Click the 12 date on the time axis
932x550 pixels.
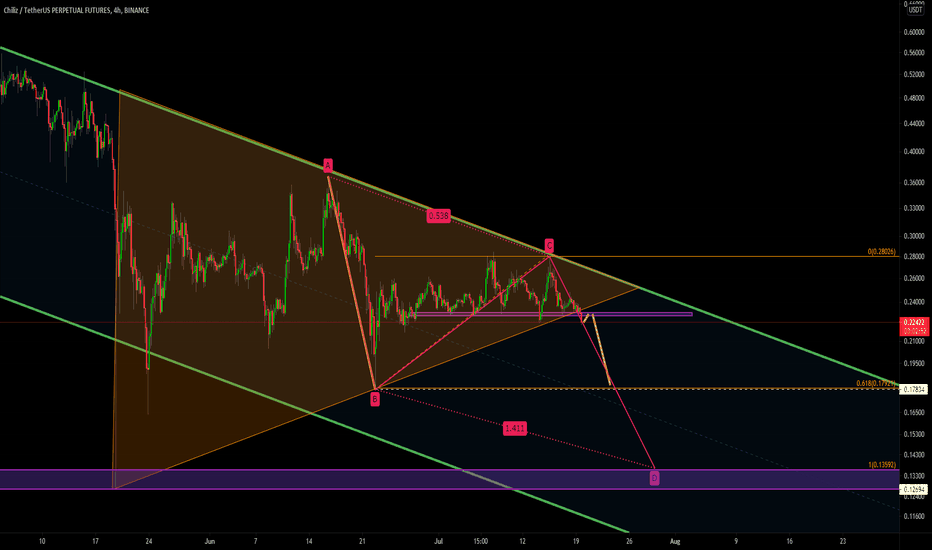tap(522, 541)
